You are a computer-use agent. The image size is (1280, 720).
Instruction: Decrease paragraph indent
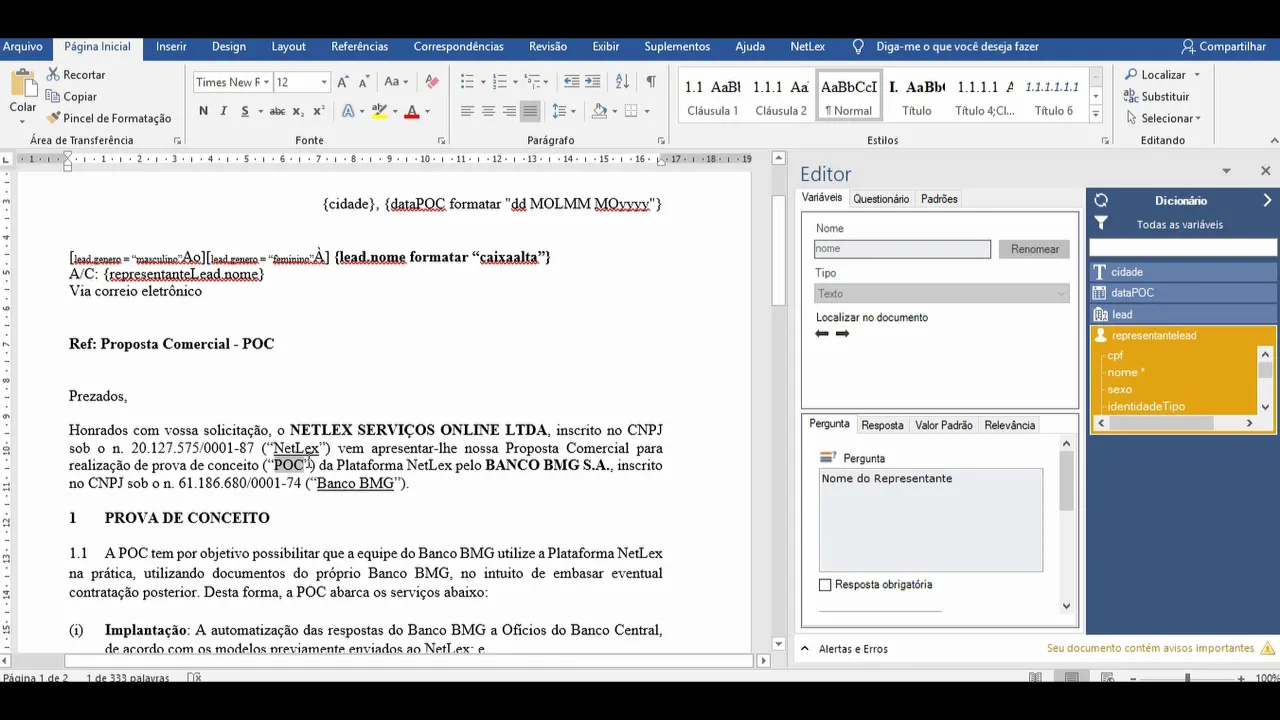(572, 82)
